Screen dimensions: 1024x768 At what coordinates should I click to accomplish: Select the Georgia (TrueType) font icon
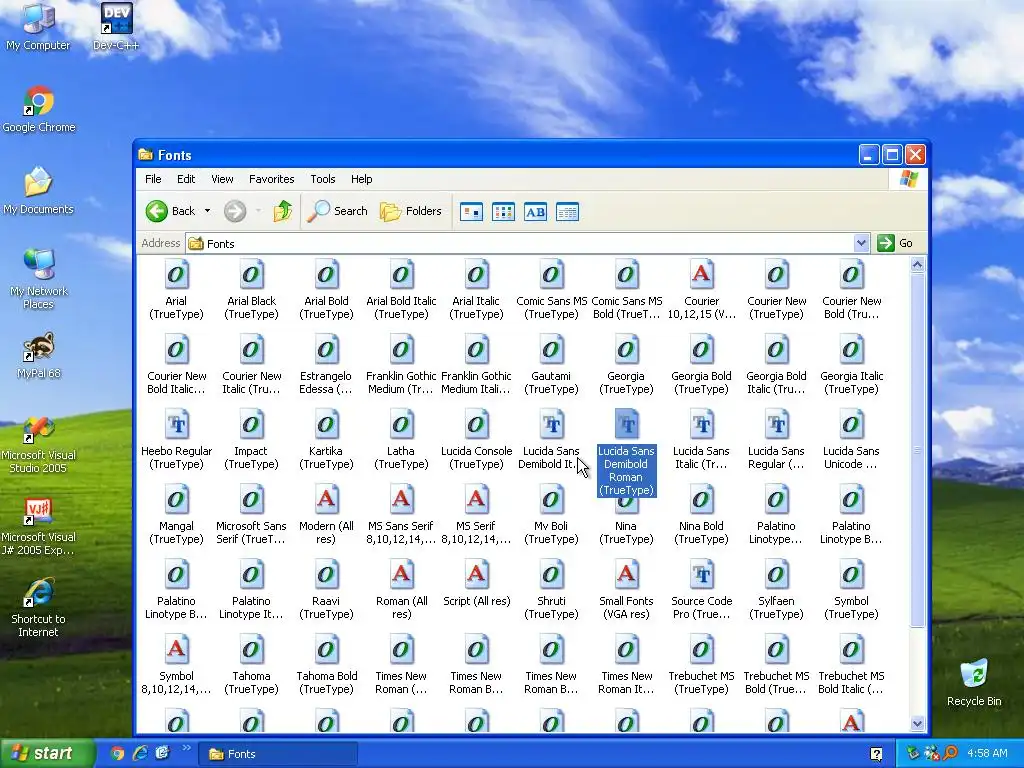coord(626,349)
